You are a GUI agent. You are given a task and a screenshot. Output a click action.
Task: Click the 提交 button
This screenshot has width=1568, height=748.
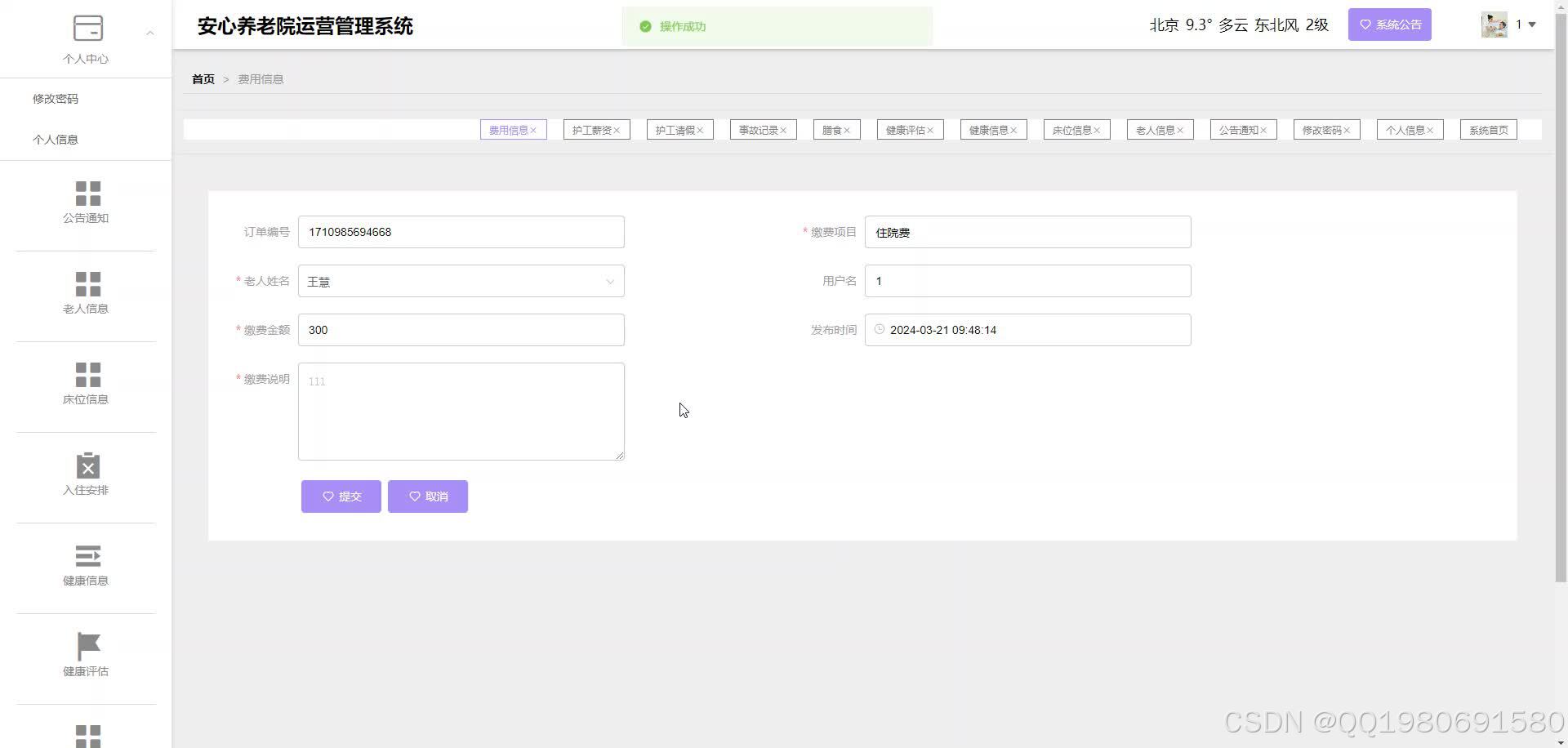(x=341, y=496)
